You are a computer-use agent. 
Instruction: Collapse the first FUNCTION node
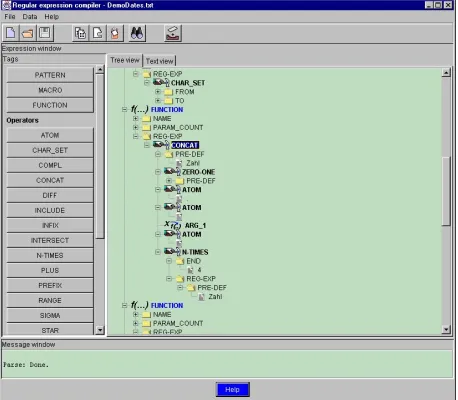124,109
